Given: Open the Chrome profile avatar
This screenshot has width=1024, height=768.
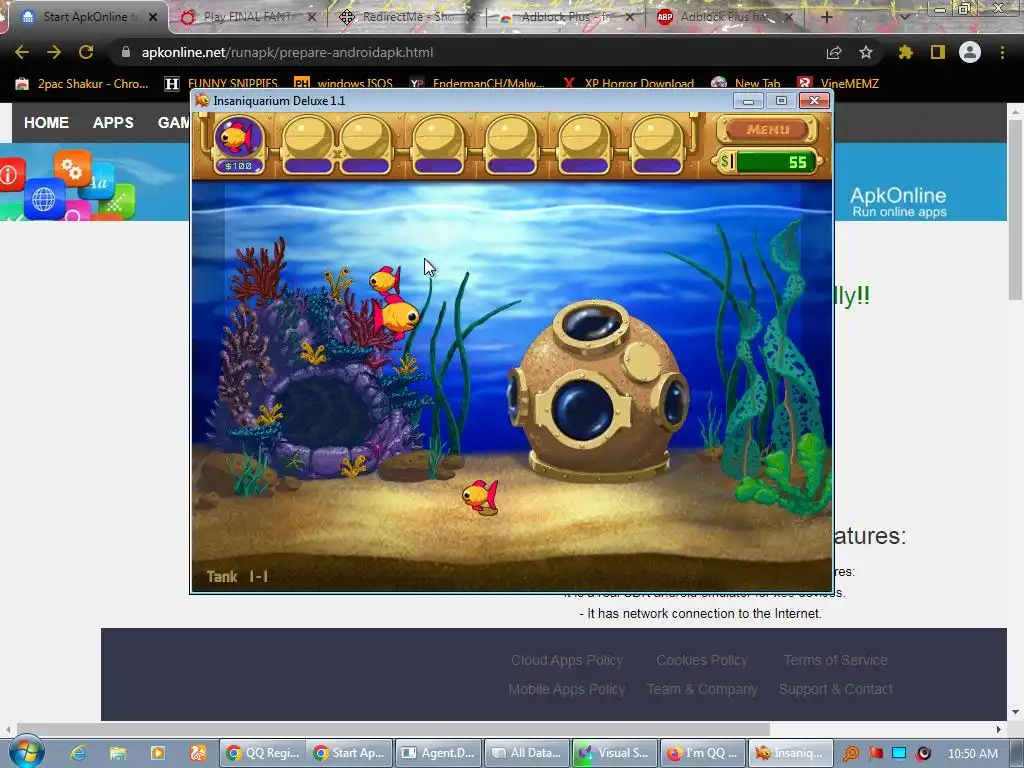Looking at the screenshot, I should point(970,52).
